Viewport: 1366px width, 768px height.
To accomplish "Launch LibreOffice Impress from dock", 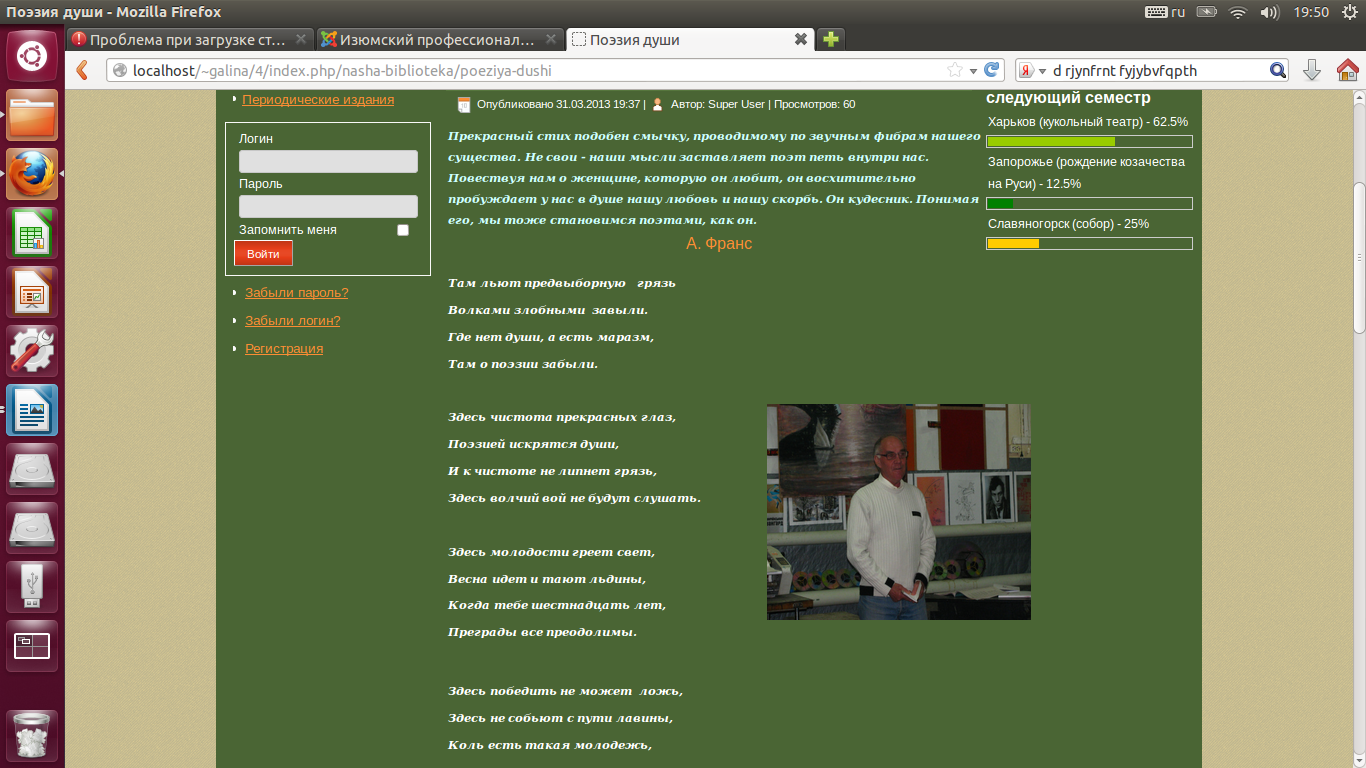I will click(x=32, y=292).
